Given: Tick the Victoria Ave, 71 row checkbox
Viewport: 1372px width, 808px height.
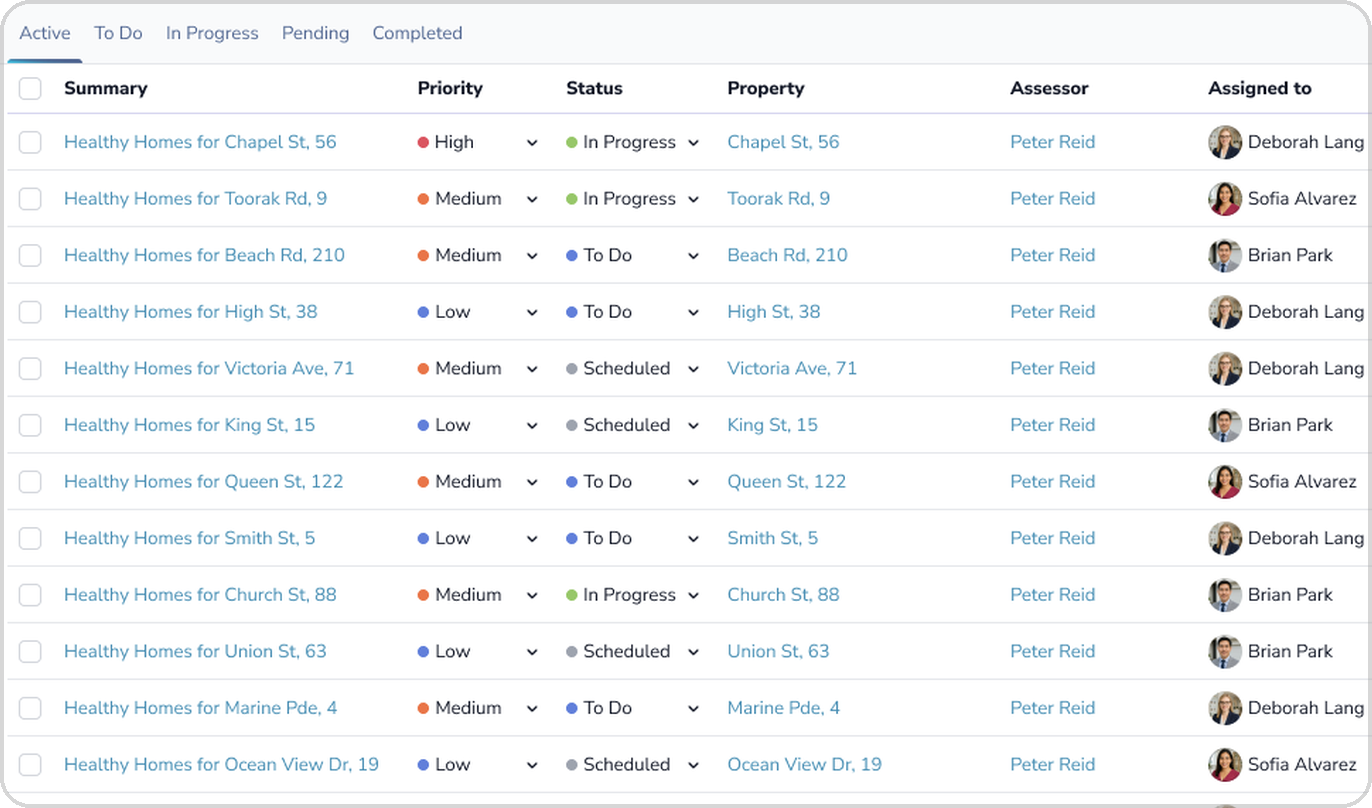Looking at the screenshot, I should click(x=30, y=368).
